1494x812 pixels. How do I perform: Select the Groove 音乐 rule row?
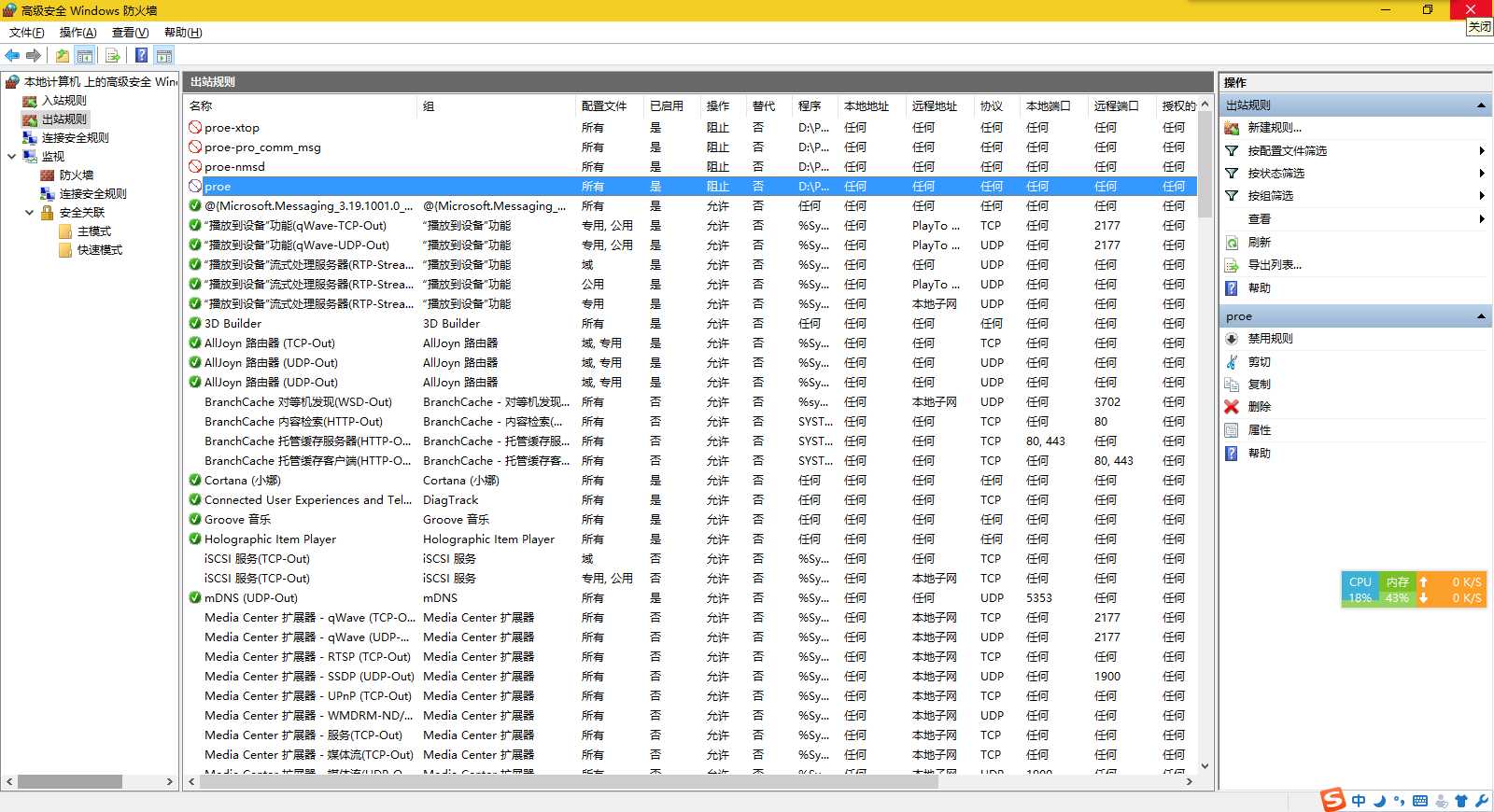(x=691, y=520)
